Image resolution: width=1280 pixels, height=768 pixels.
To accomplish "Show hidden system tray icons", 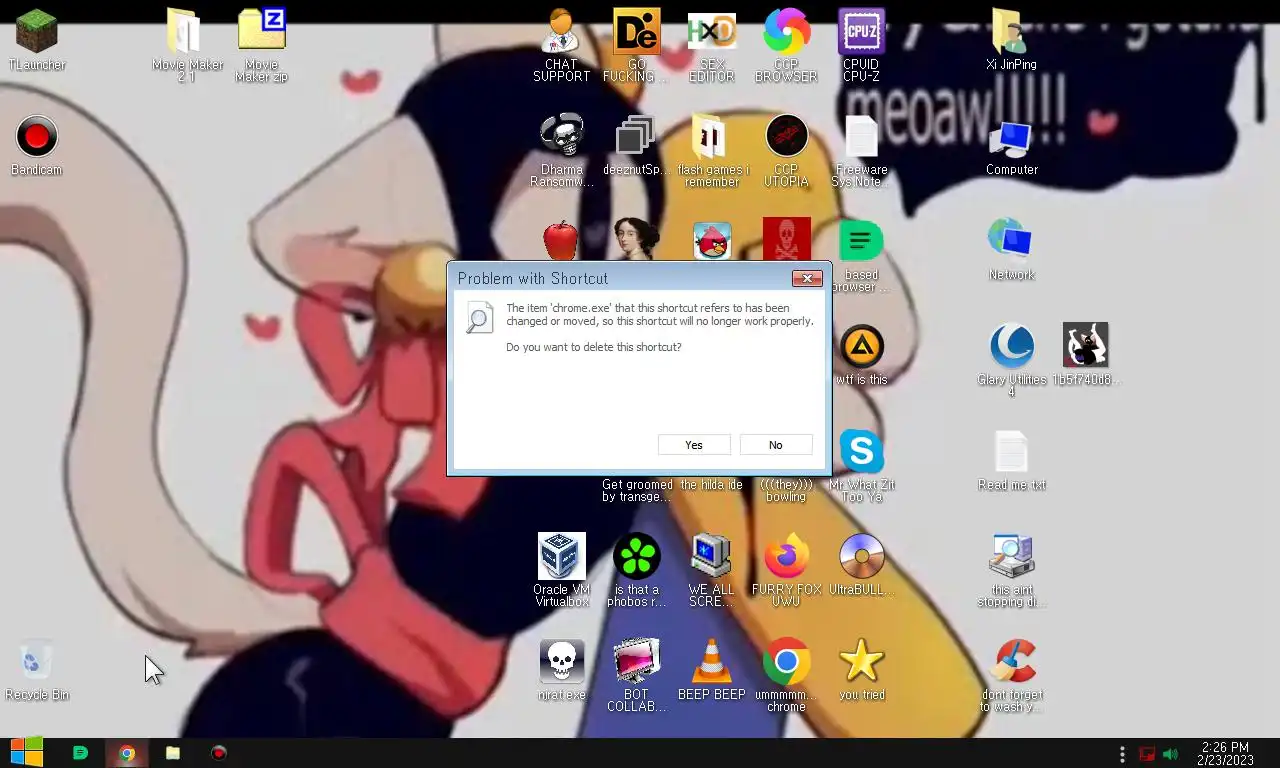I will click(1122, 754).
